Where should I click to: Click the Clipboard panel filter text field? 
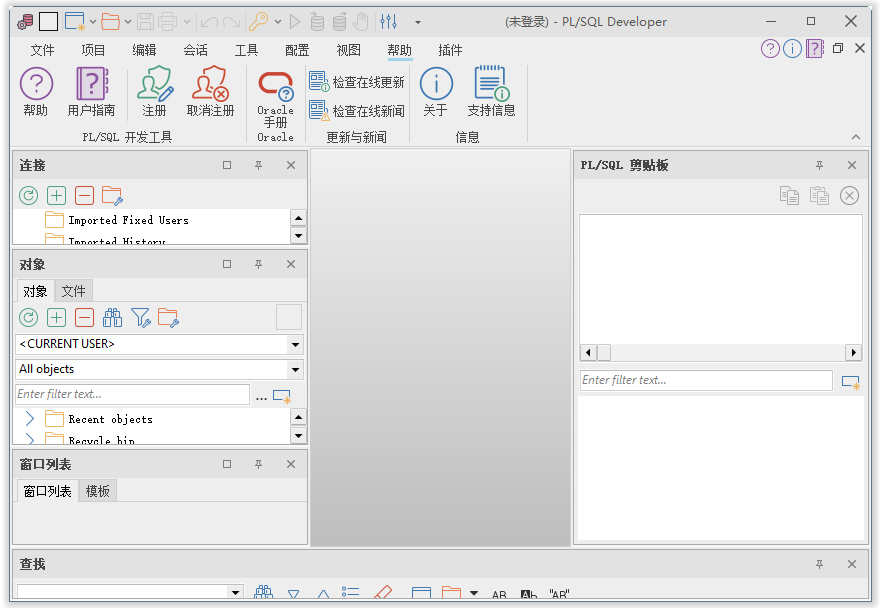click(706, 380)
